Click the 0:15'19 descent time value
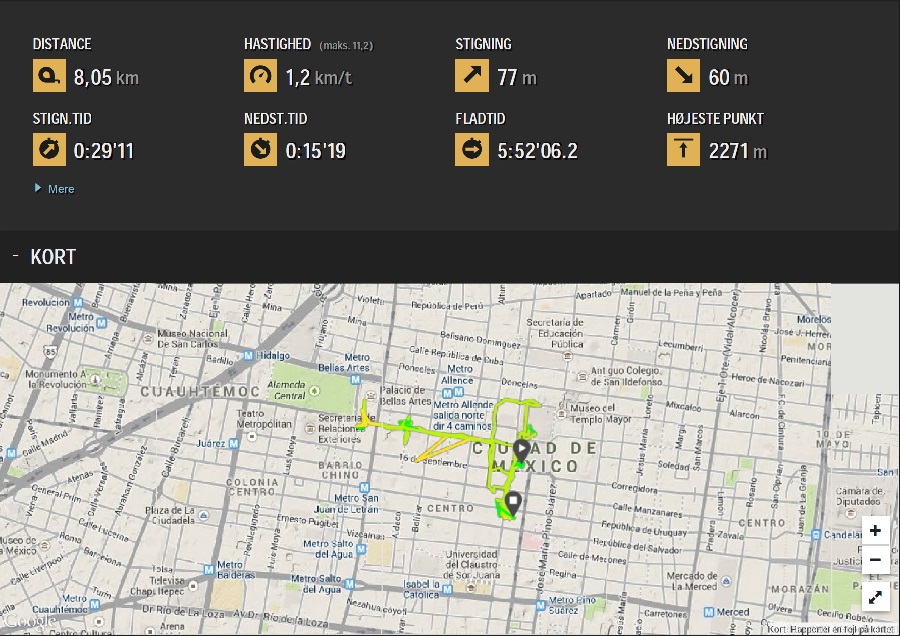The image size is (900, 636). click(316, 151)
